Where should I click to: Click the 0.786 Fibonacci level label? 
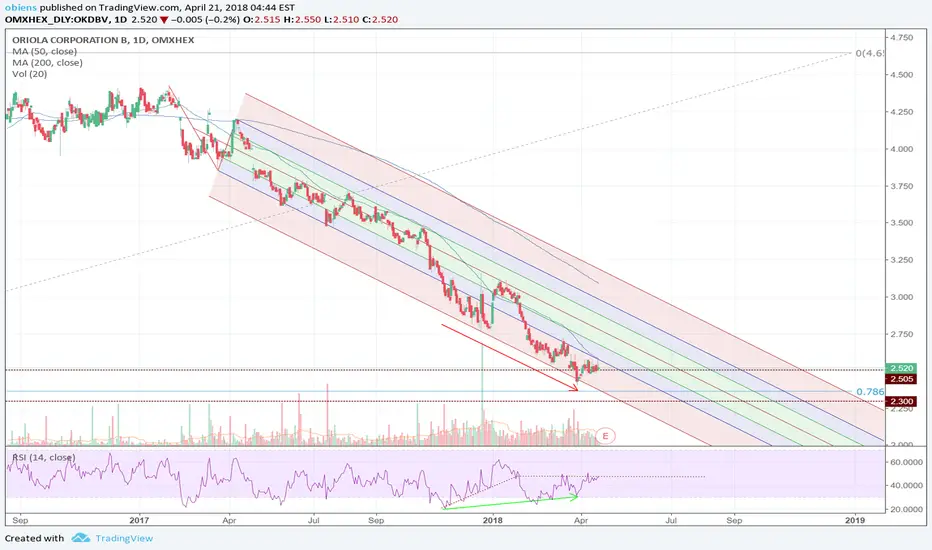coord(870,391)
